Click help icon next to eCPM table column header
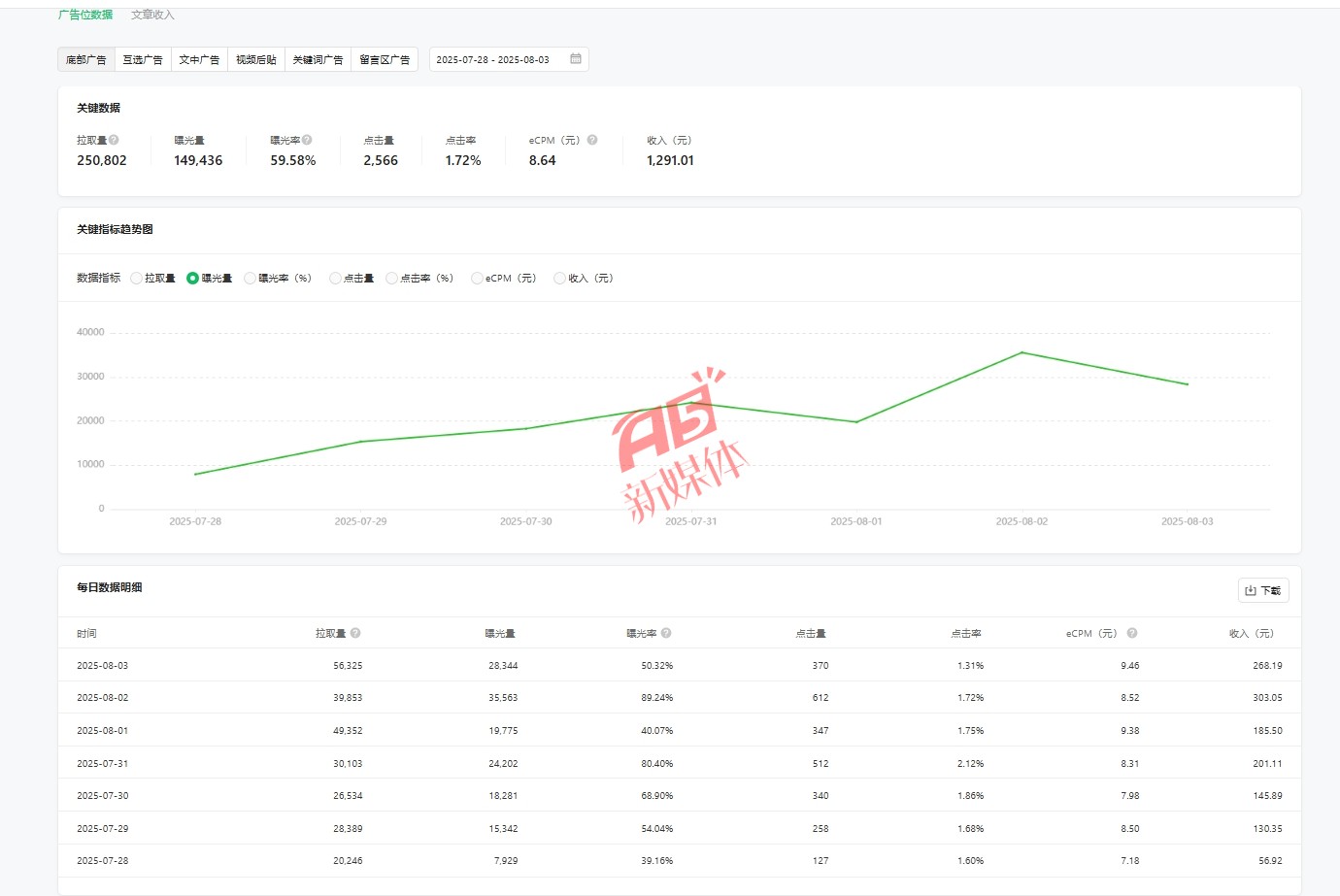Screen dimensions: 1340x896 [1132, 633]
